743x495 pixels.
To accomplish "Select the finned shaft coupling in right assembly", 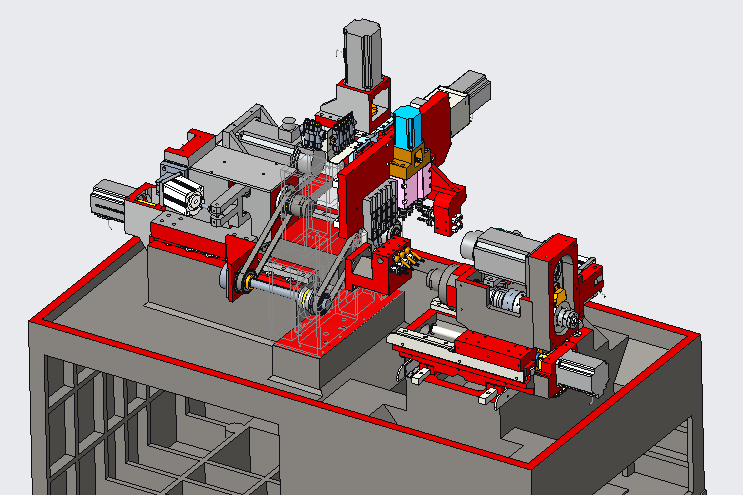I will (x=506, y=299).
